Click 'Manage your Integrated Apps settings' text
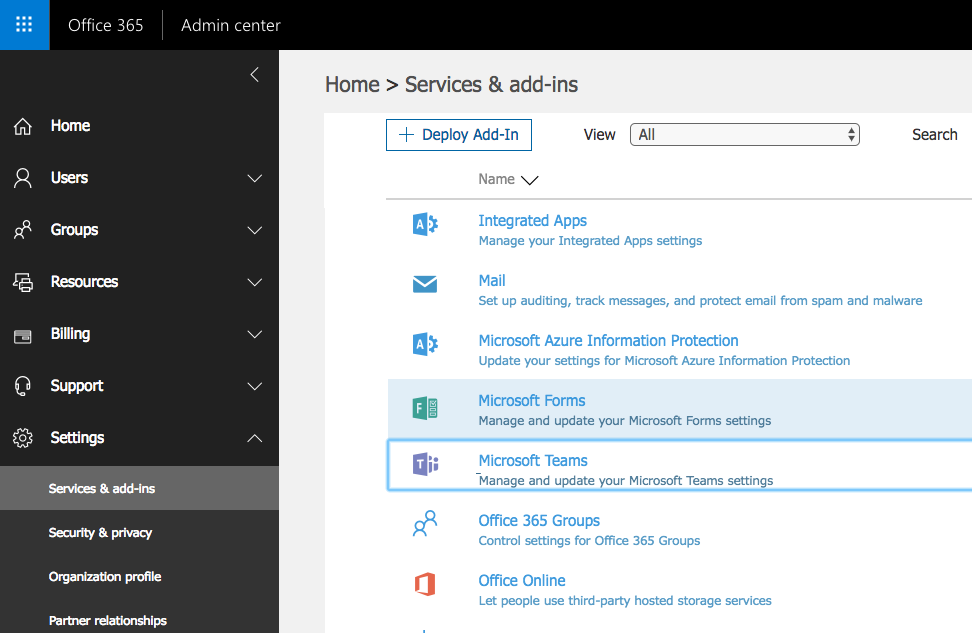This screenshot has height=633, width=972. [590, 241]
